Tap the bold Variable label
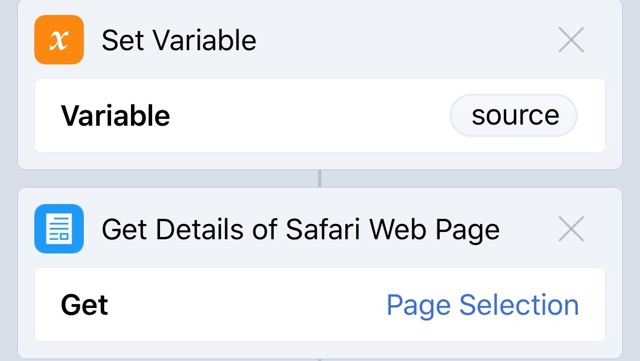Screen dimensions: 640x361 pyautogui.click(x=116, y=116)
